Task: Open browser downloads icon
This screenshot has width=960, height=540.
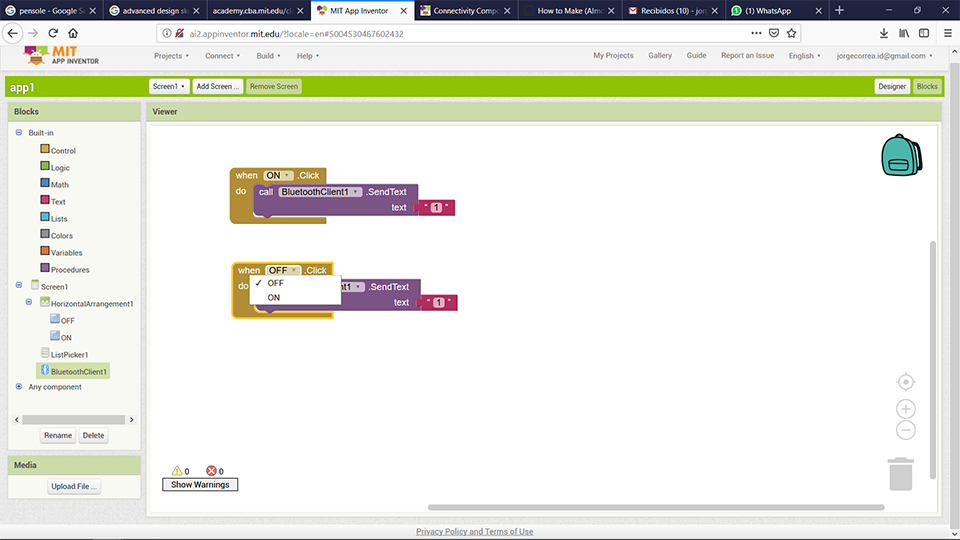Action: [x=883, y=33]
